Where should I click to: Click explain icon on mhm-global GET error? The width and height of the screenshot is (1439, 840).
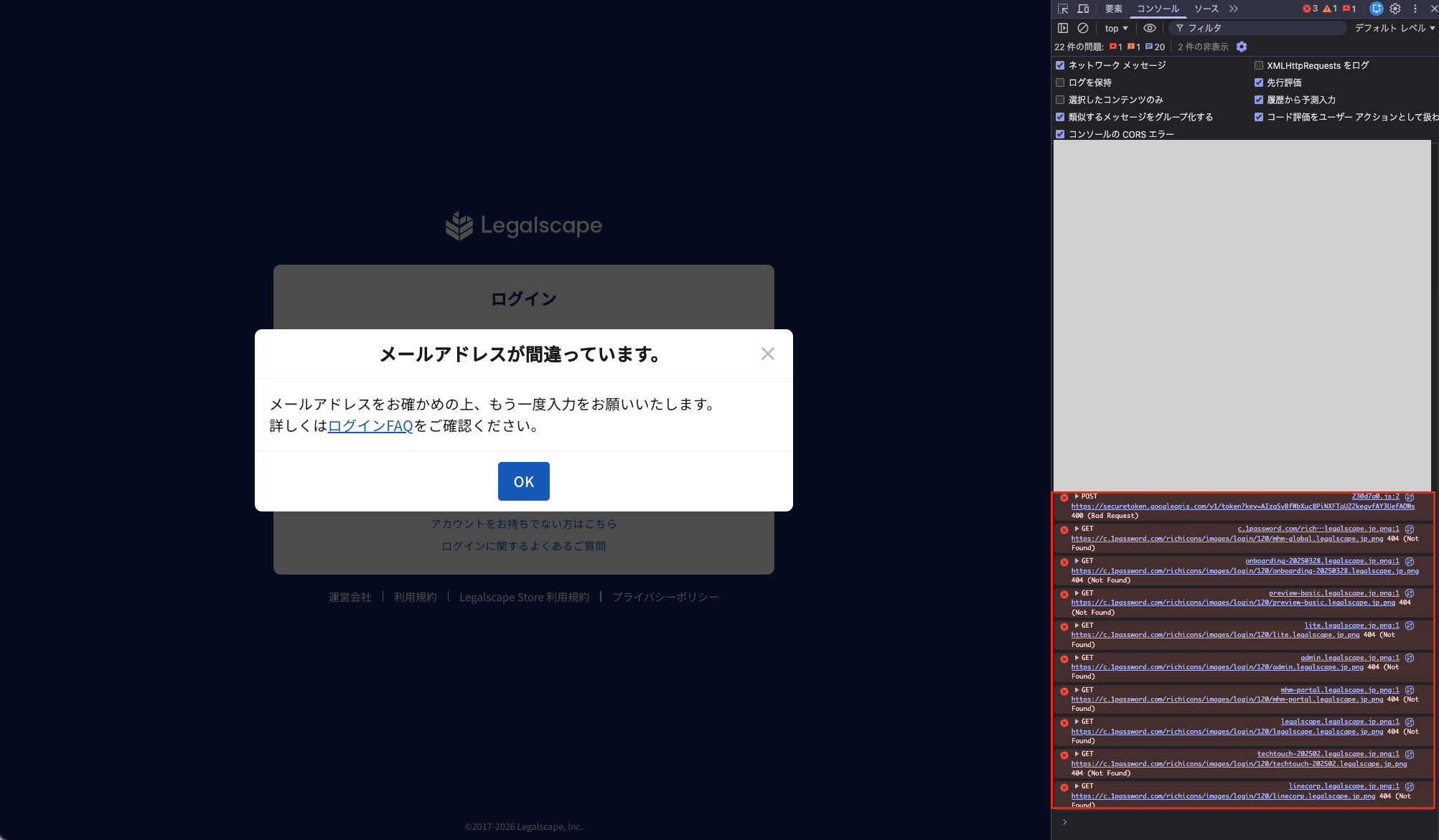point(1410,529)
